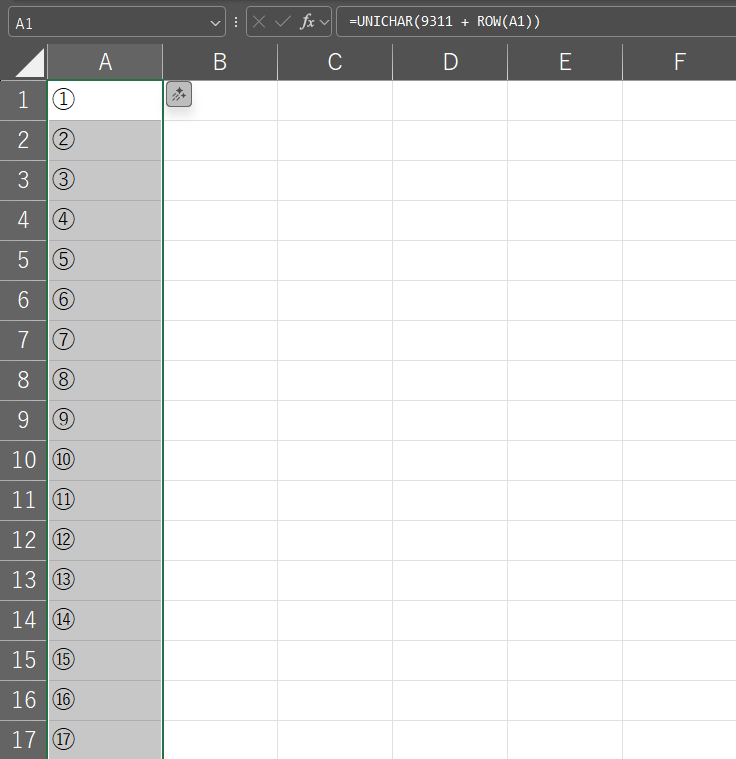Click cell containing ⑫
736x759 pixels.
tap(105, 540)
